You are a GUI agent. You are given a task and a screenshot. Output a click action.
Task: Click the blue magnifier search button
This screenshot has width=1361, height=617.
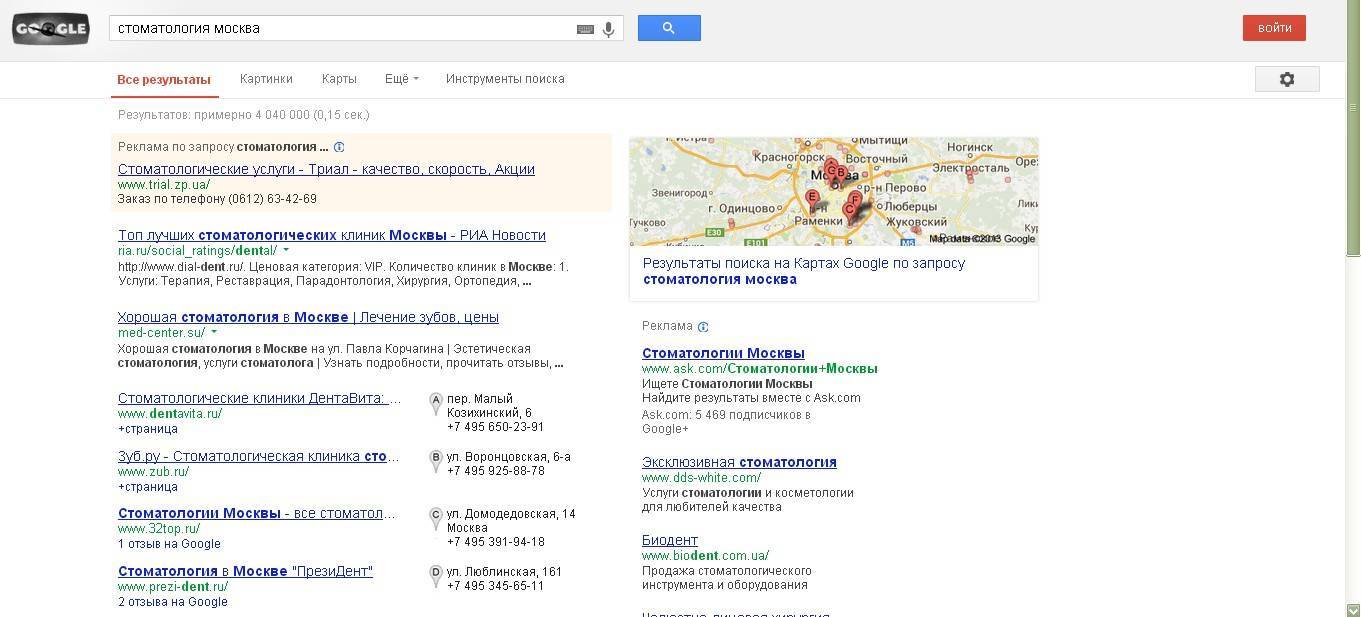669,28
